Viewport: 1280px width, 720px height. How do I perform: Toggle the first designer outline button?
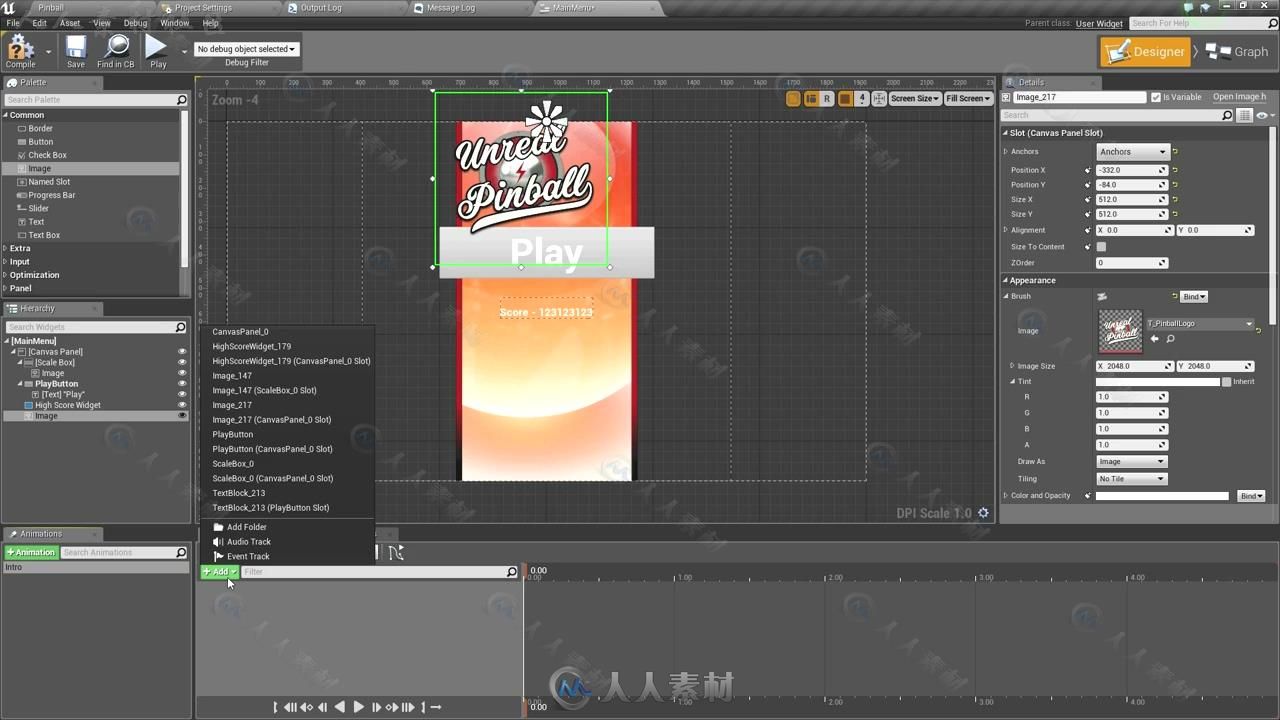point(793,99)
